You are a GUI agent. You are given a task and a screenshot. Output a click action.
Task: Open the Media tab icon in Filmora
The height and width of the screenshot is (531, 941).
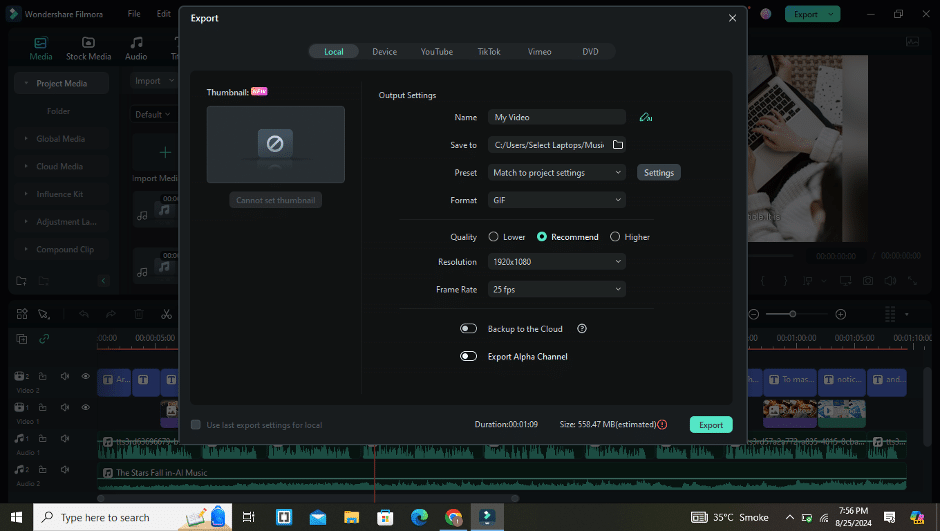click(x=40, y=43)
